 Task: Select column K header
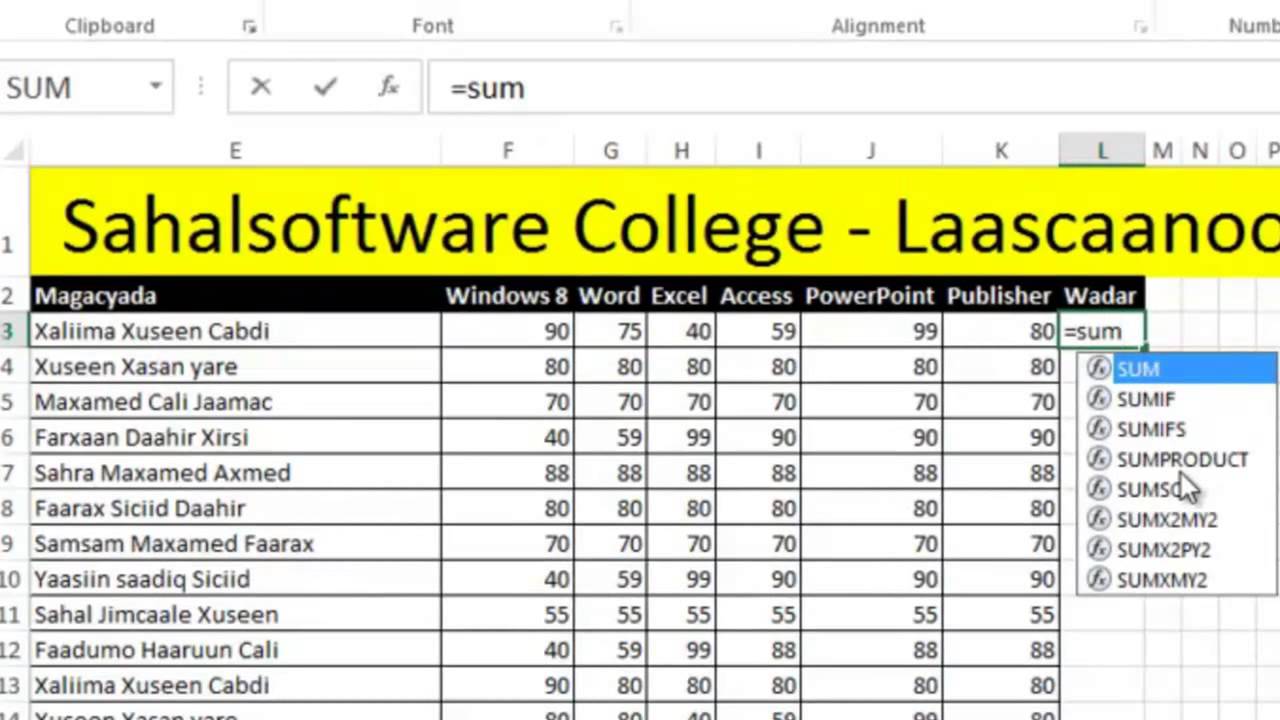pos(1001,151)
